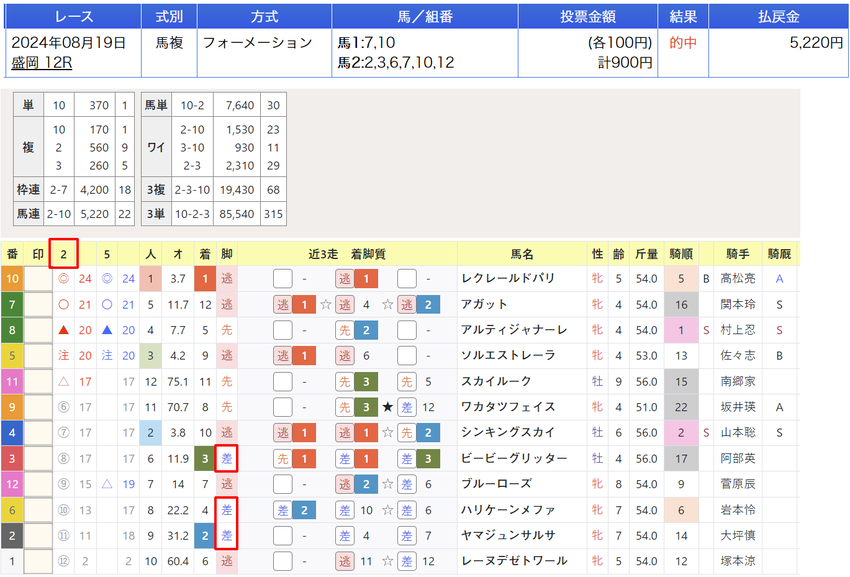
Task: Click the pink number 11 badge
Action: click(12, 381)
